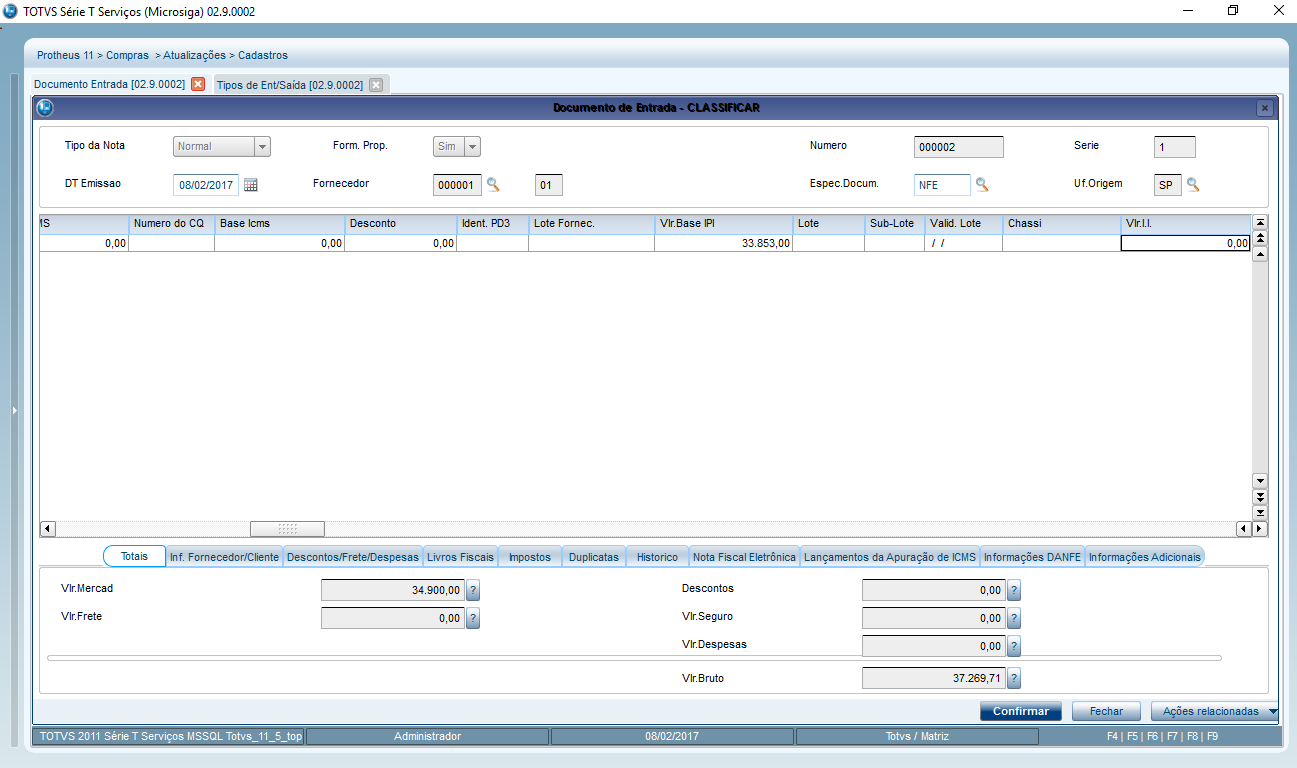
Task: Open Informações Adicionais tab
Action: point(1144,557)
